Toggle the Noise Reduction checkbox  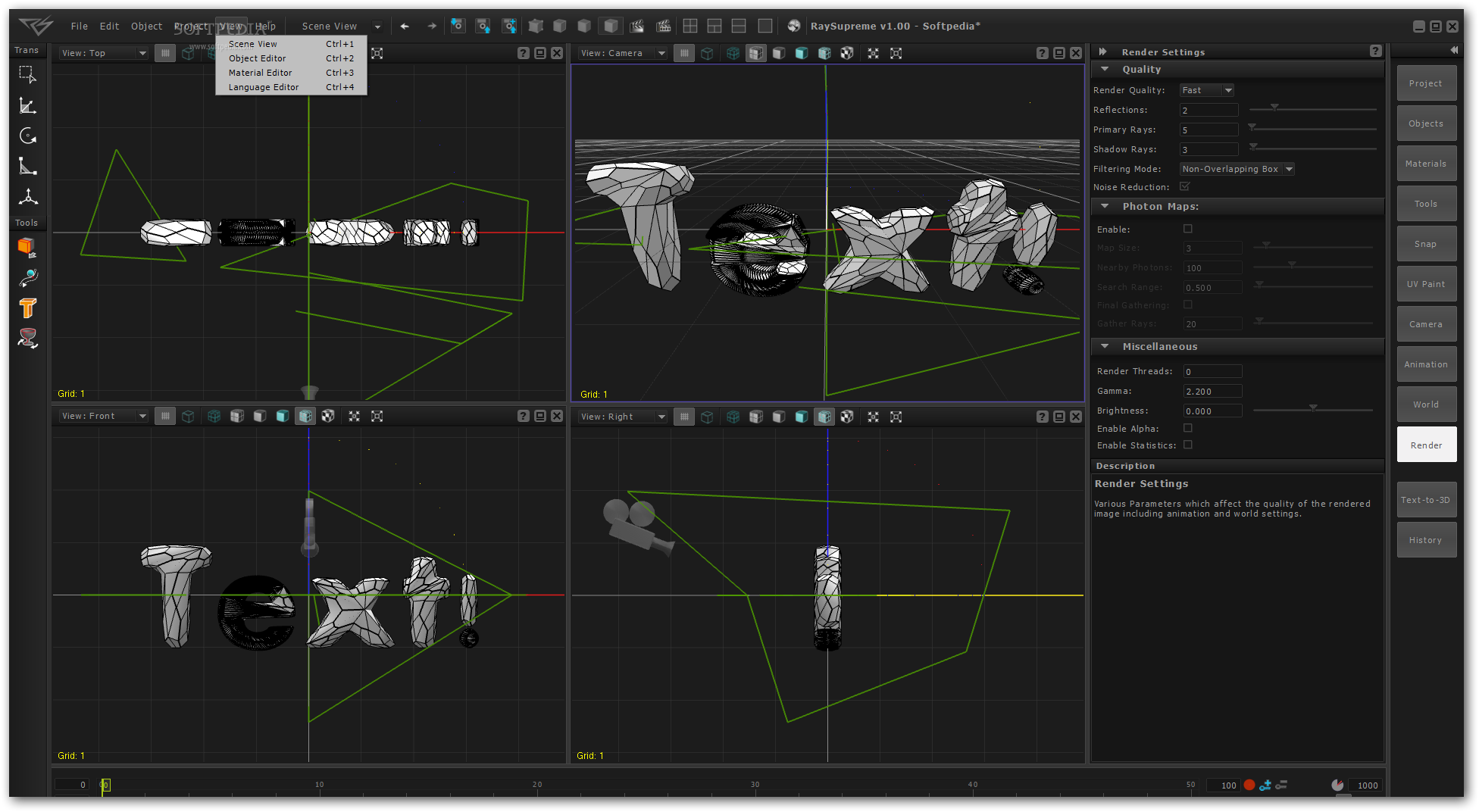[x=1185, y=186]
